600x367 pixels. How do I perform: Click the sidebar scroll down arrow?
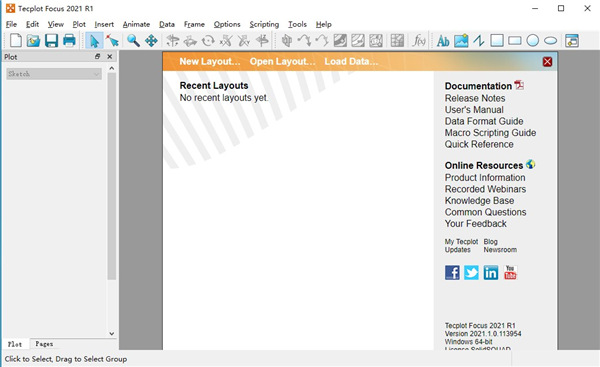(x=112, y=334)
